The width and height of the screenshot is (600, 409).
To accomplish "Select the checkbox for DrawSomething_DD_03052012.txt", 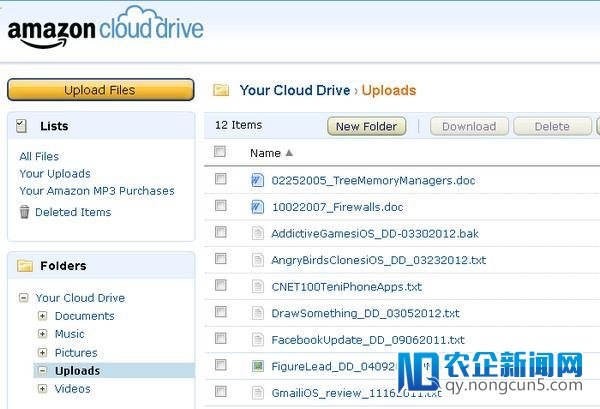I will coord(221,312).
